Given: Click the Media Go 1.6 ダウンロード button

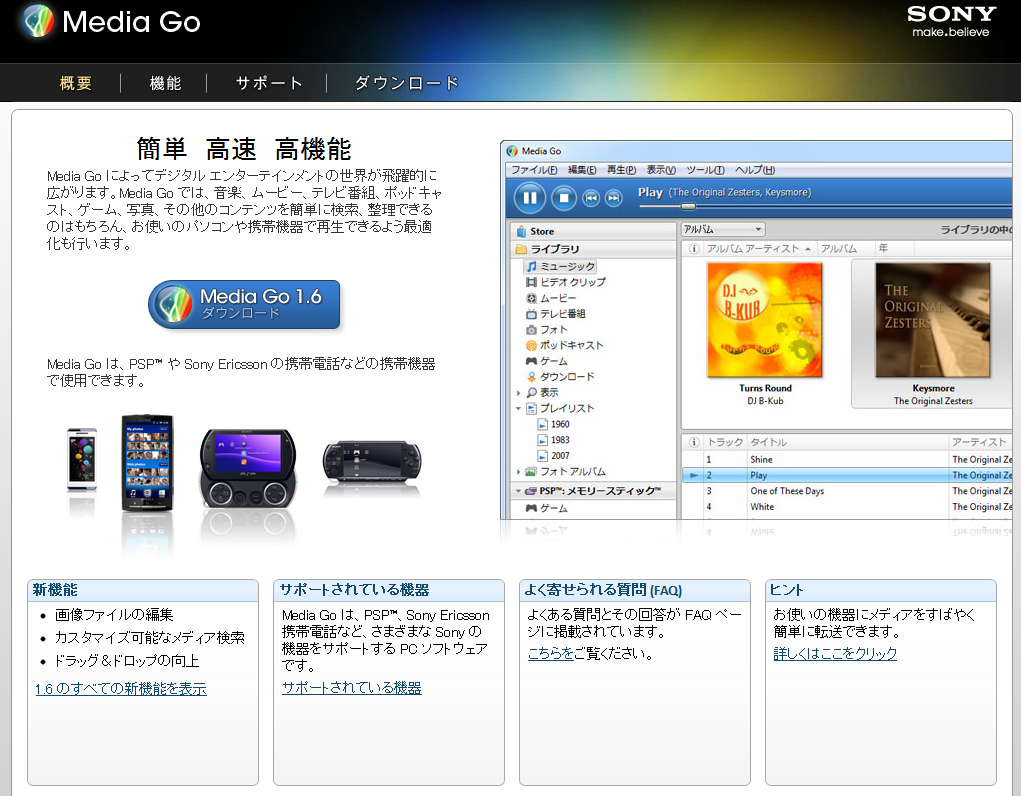Looking at the screenshot, I should pos(244,304).
